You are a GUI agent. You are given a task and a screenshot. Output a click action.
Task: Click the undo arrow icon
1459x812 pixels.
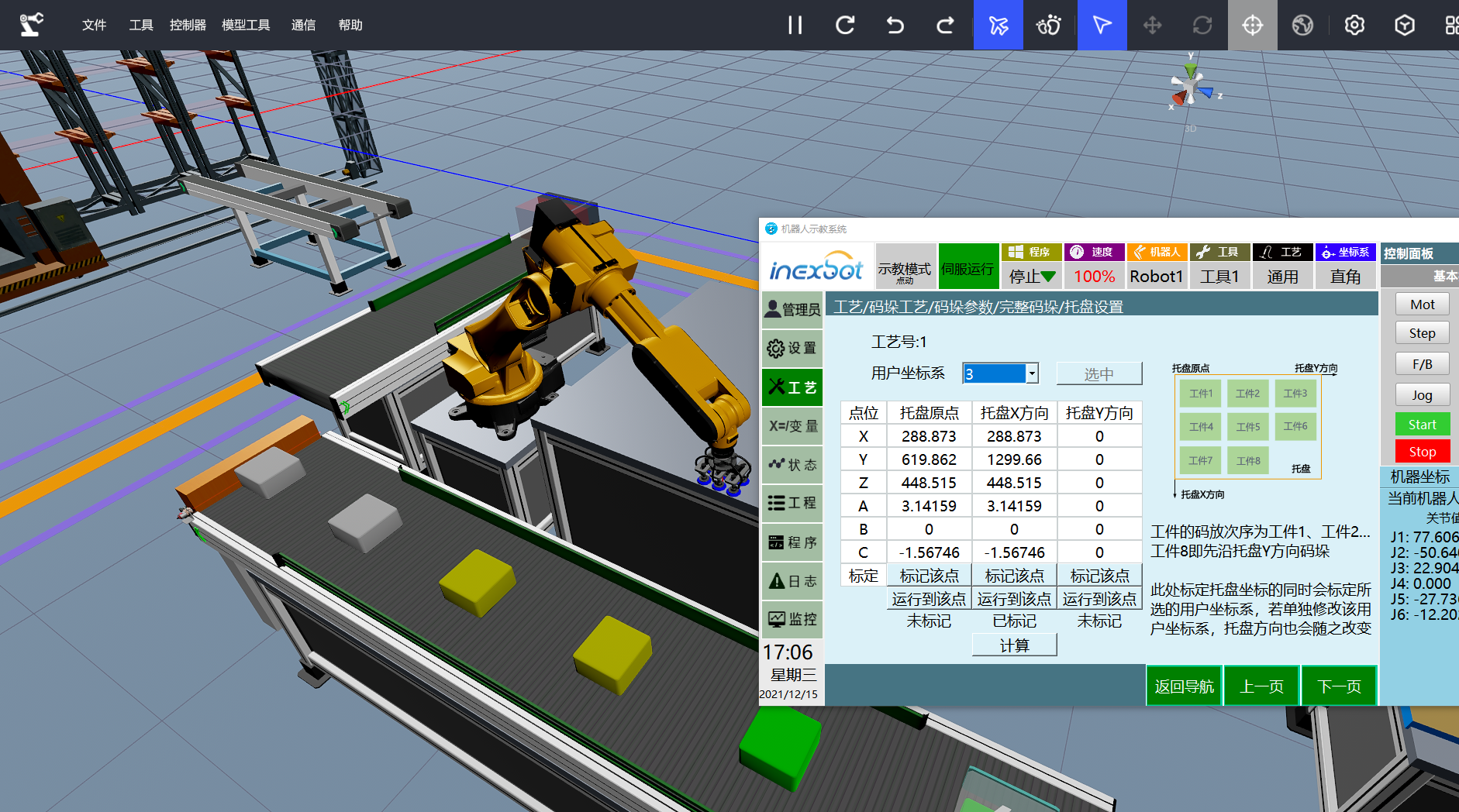[x=895, y=25]
